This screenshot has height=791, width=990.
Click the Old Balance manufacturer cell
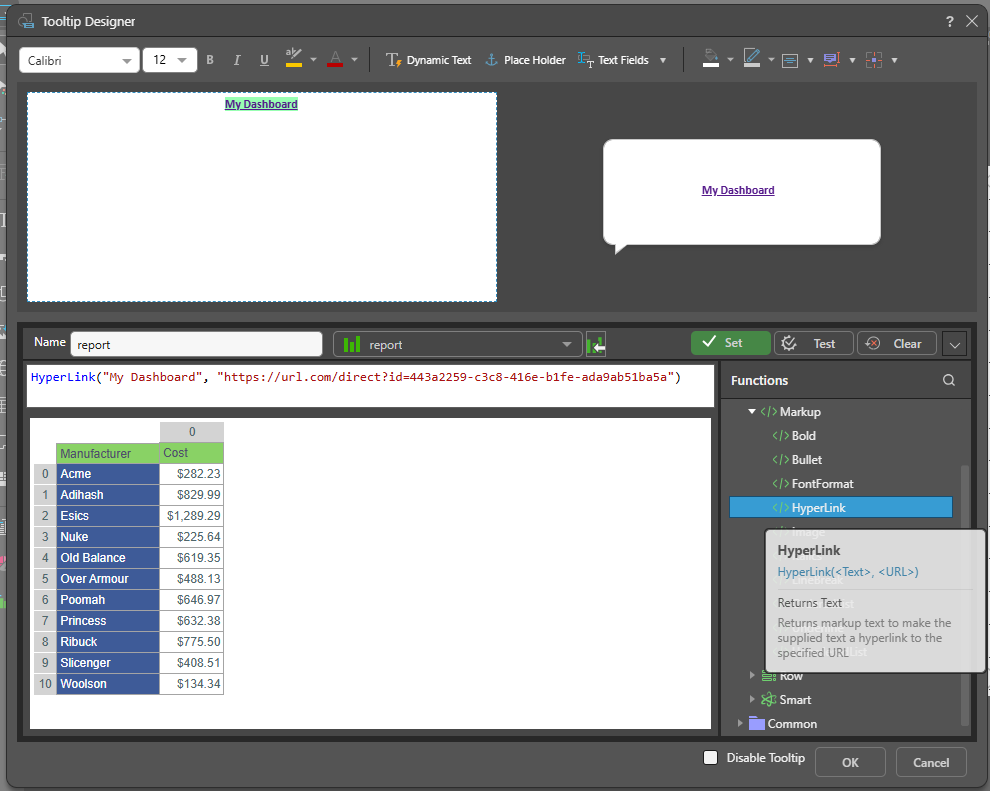(108, 558)
